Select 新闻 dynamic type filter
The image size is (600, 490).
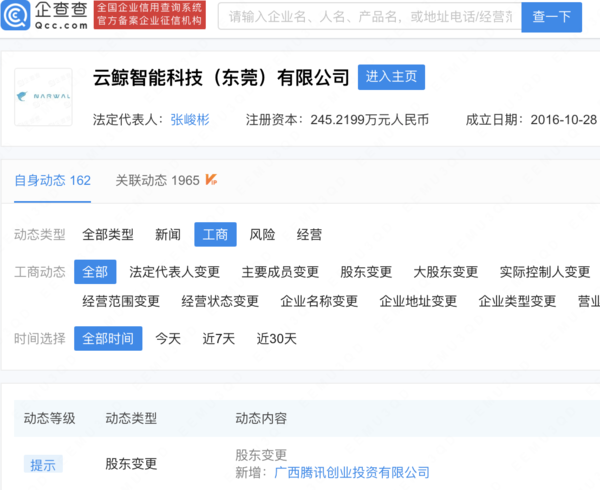tap(168, 234)
